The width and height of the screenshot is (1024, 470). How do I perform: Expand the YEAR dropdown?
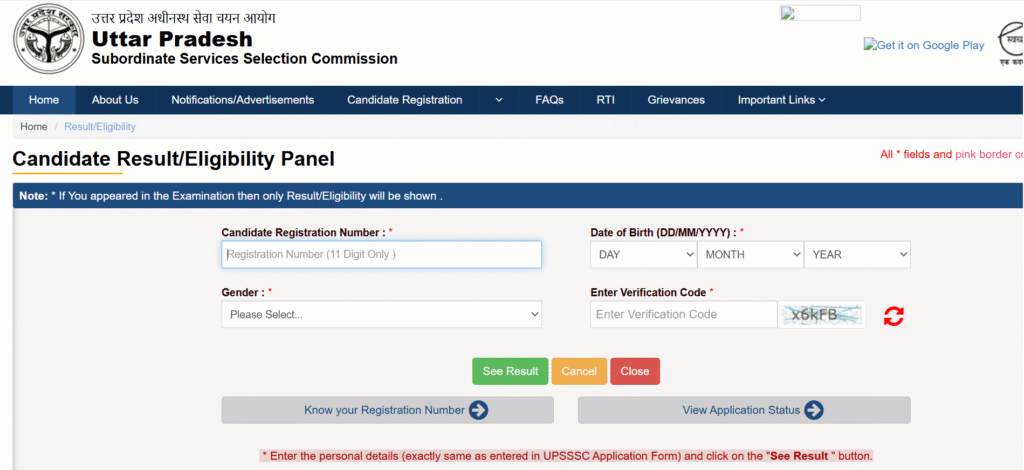pos(857,255)
